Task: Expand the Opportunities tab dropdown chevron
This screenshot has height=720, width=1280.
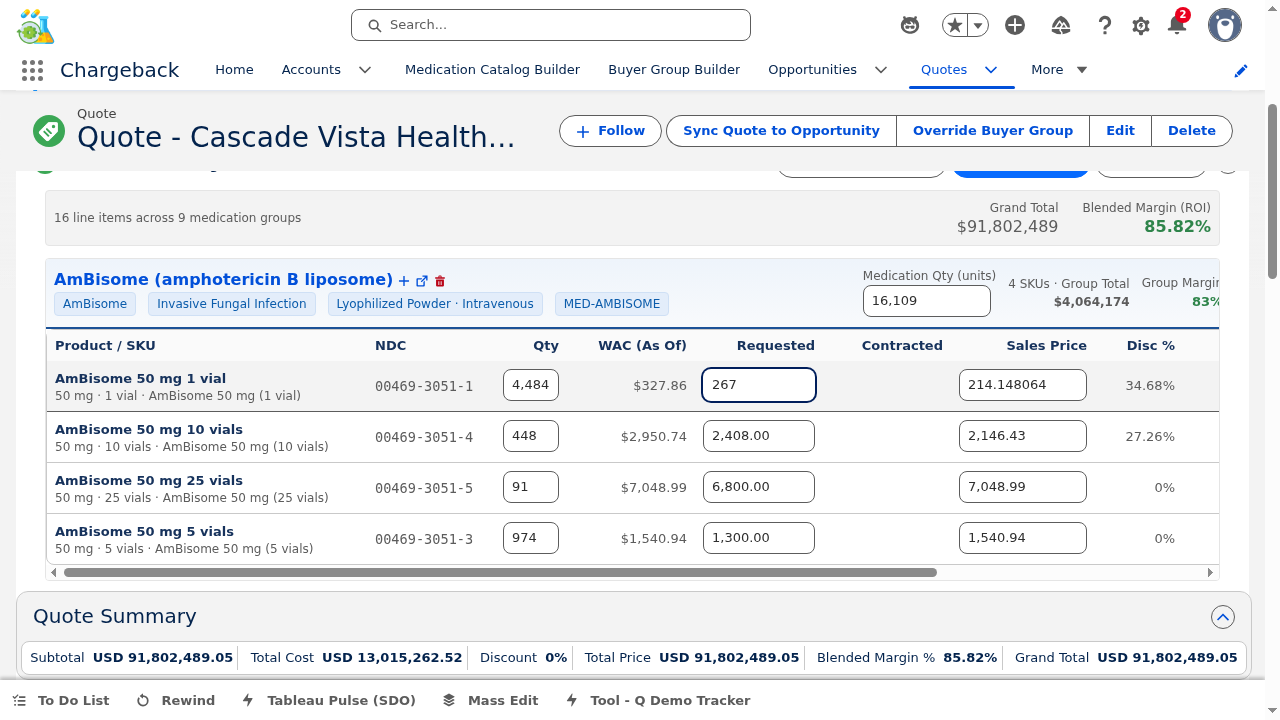Action: coord(881,70)
